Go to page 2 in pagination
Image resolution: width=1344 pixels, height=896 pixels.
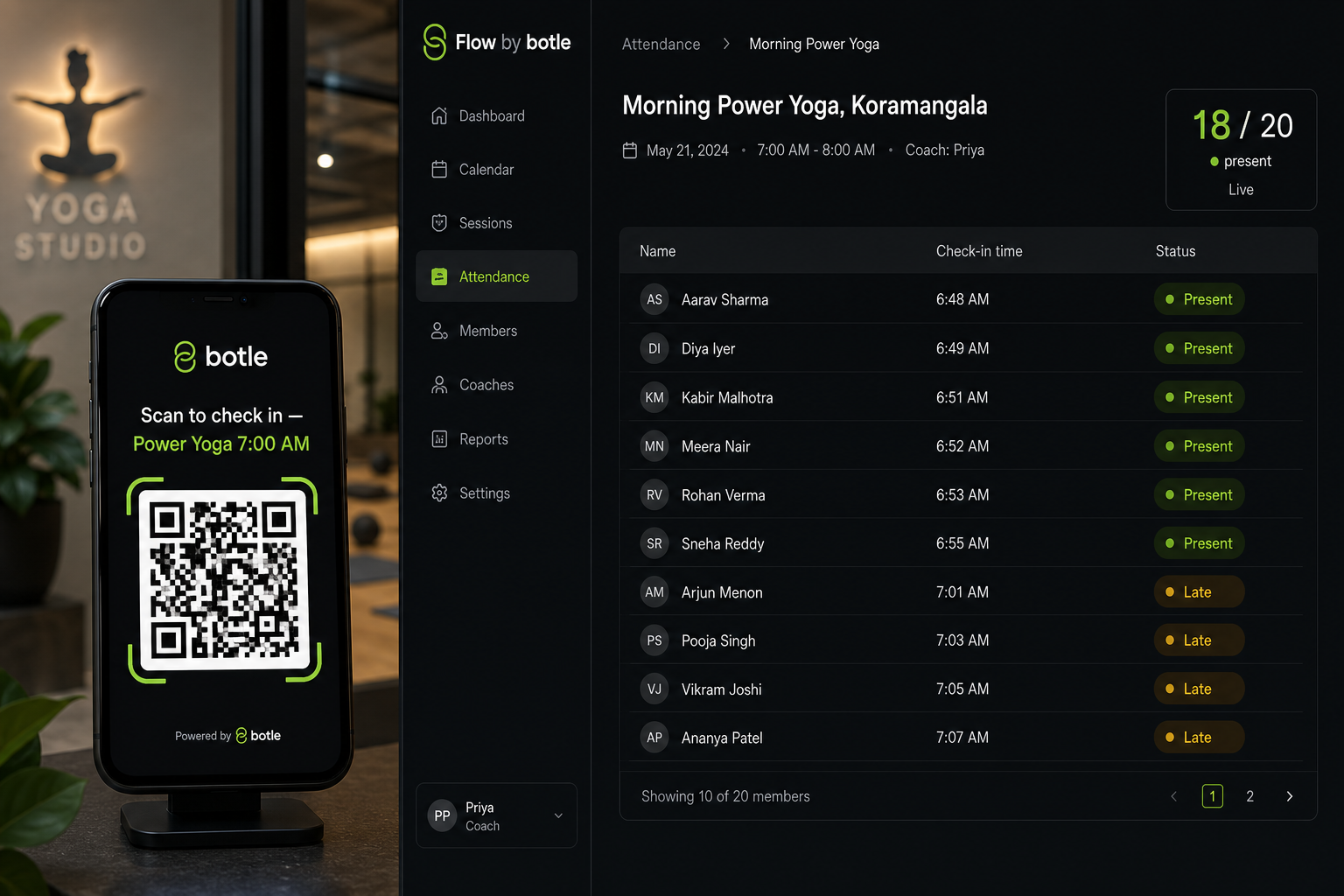click(x=1249, y=796)
